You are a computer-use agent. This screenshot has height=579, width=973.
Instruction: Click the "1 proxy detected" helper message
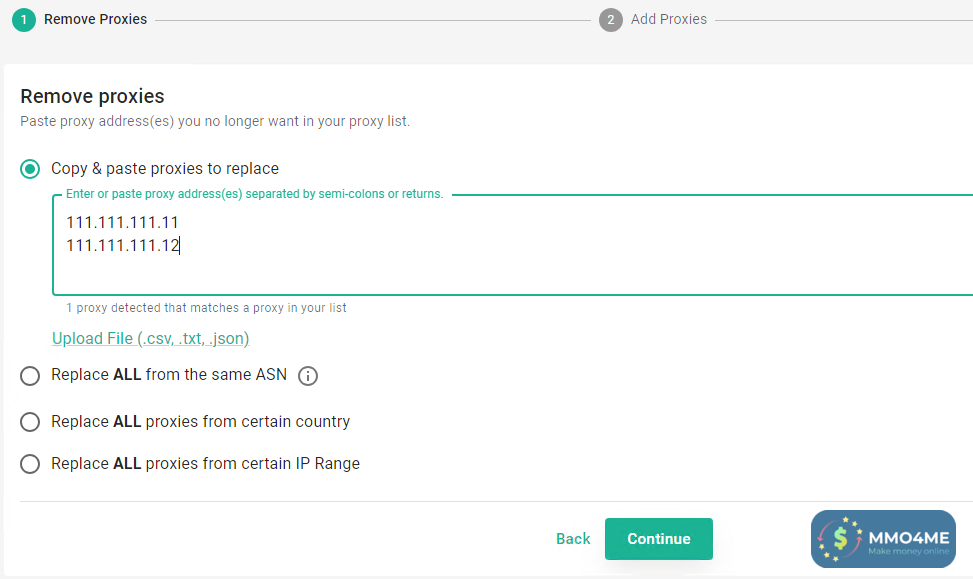[x=206, y=308]
